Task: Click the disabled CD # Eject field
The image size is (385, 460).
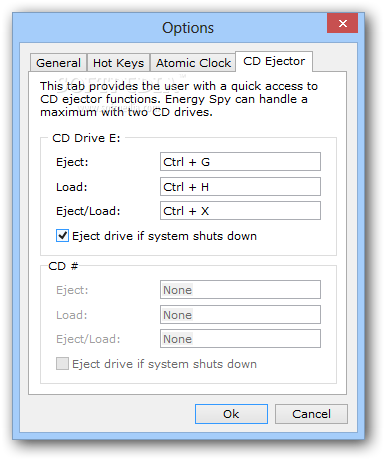Action: click(x=240, y=290)
